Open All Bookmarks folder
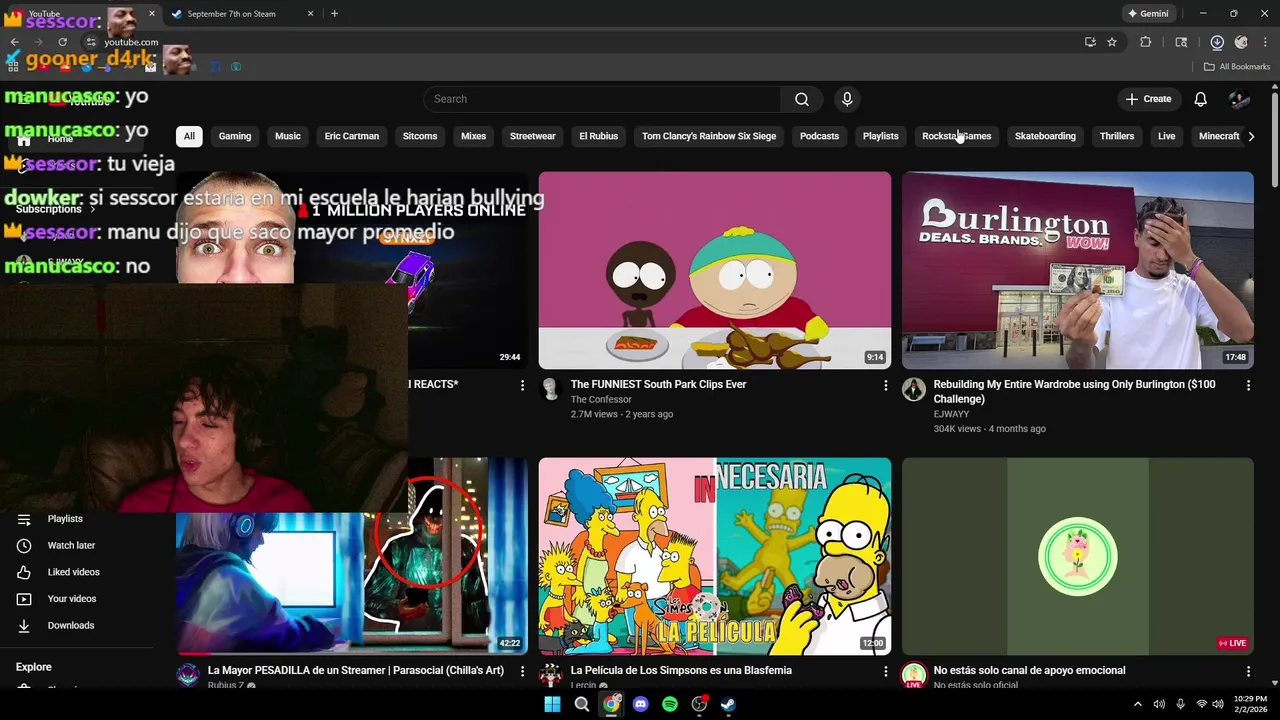This screenshot has height=720, width=1280. 1236,67
